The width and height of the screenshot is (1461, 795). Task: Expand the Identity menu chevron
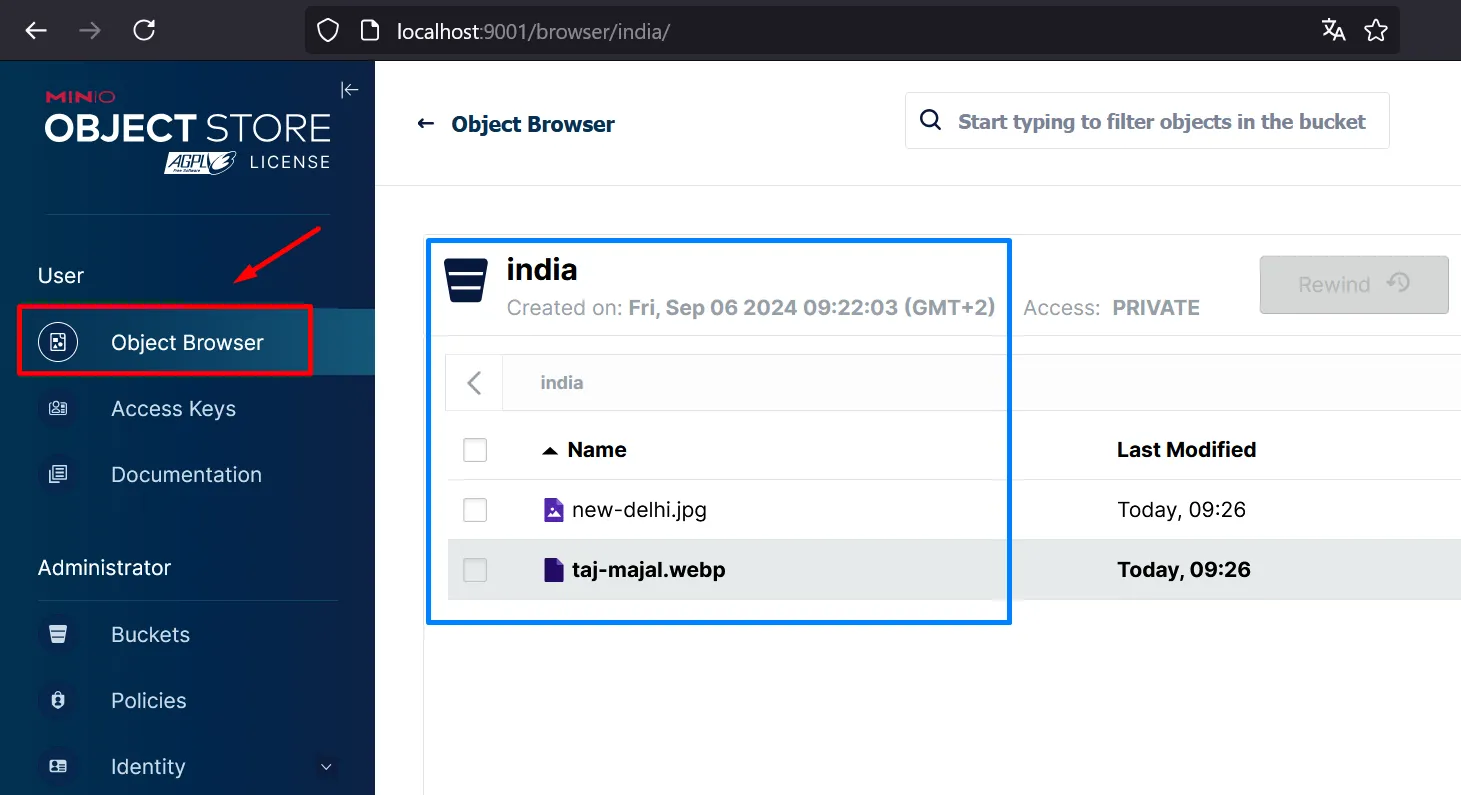pos(325,767)
